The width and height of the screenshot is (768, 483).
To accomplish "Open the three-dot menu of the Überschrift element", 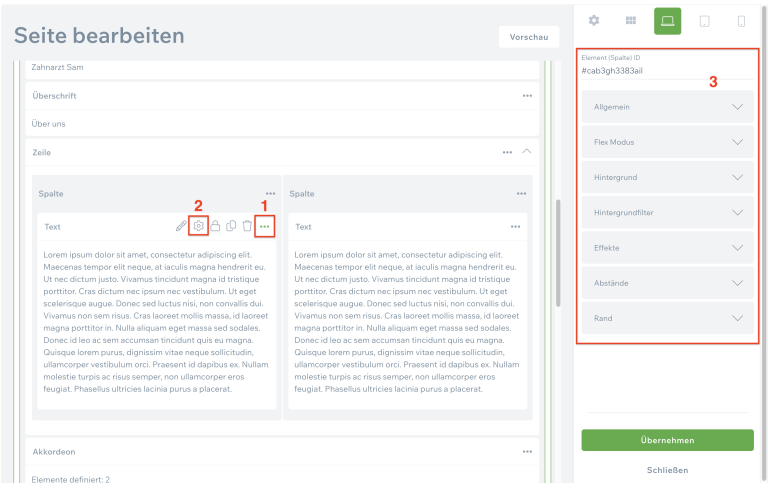I will (x=527, y=96).
